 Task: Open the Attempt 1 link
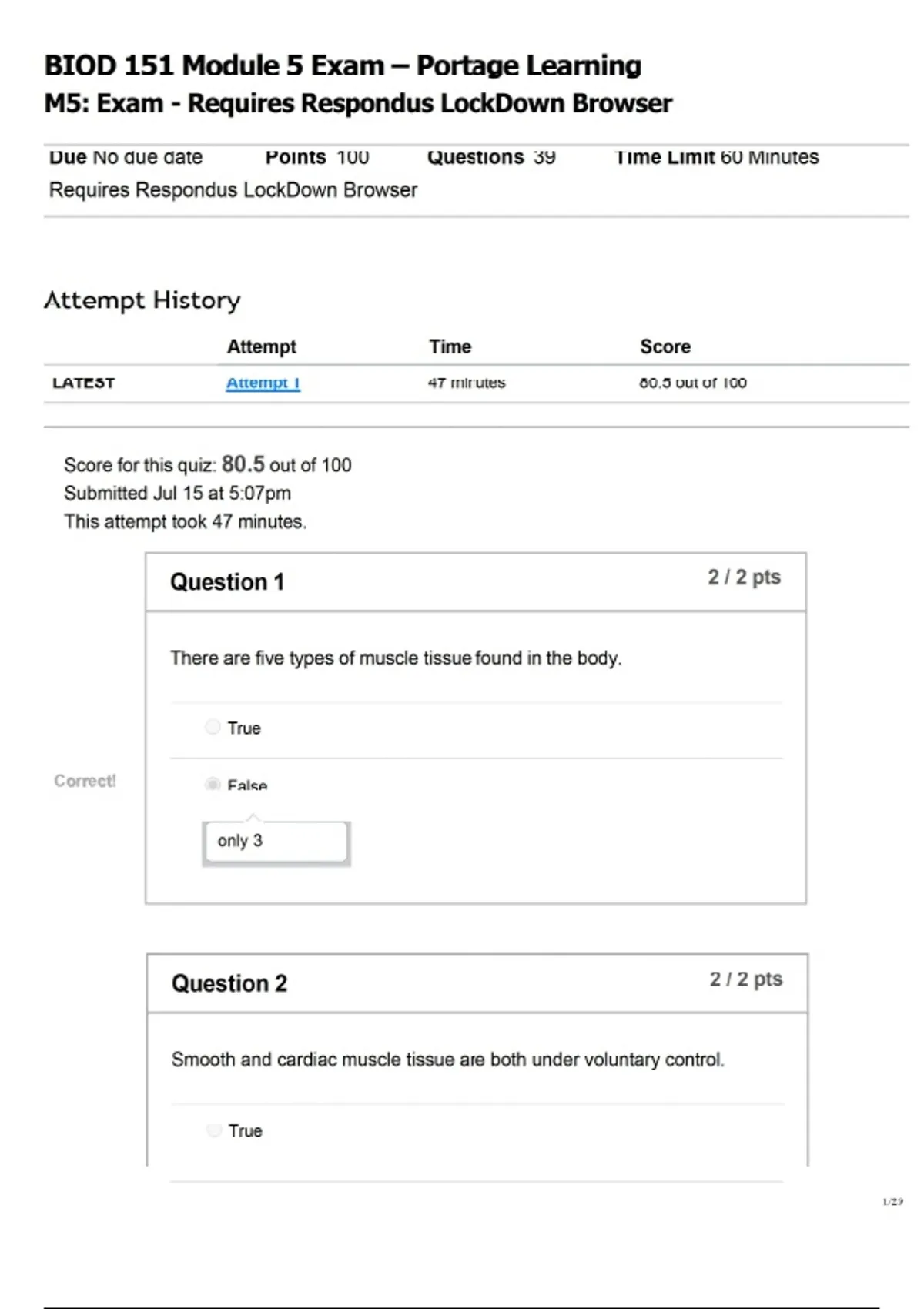263,383
